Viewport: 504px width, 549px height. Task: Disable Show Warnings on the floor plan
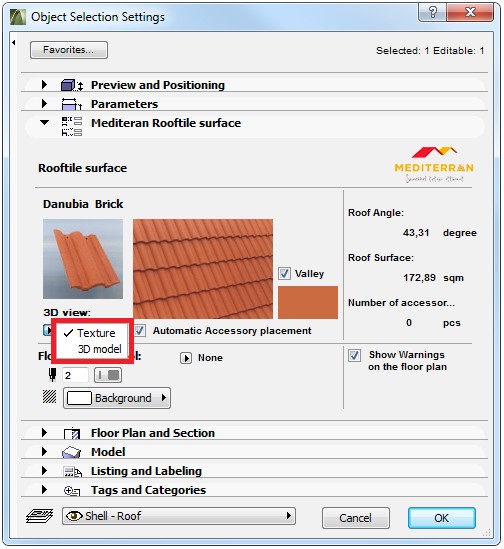(x=354, y=355)
